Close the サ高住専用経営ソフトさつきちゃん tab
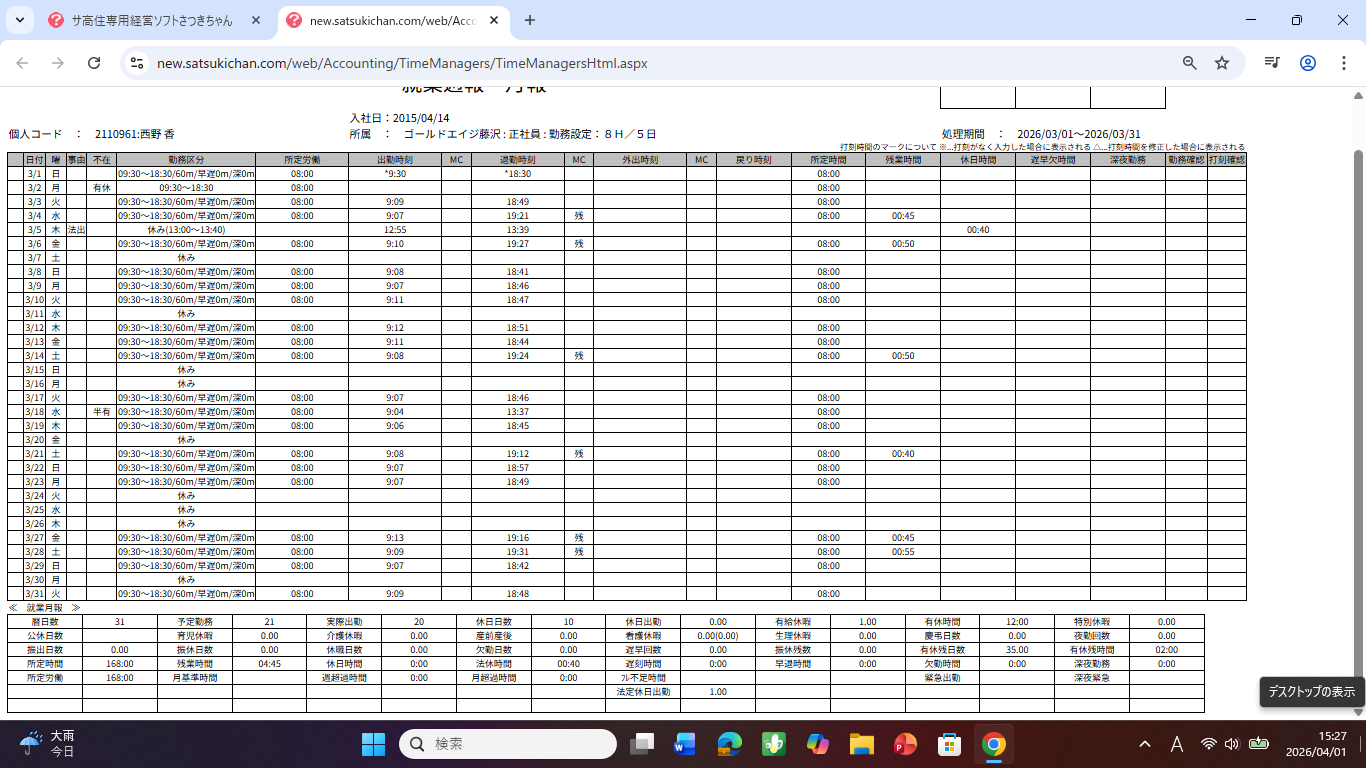Viewport: 1366px width, 768px height. 257,20
